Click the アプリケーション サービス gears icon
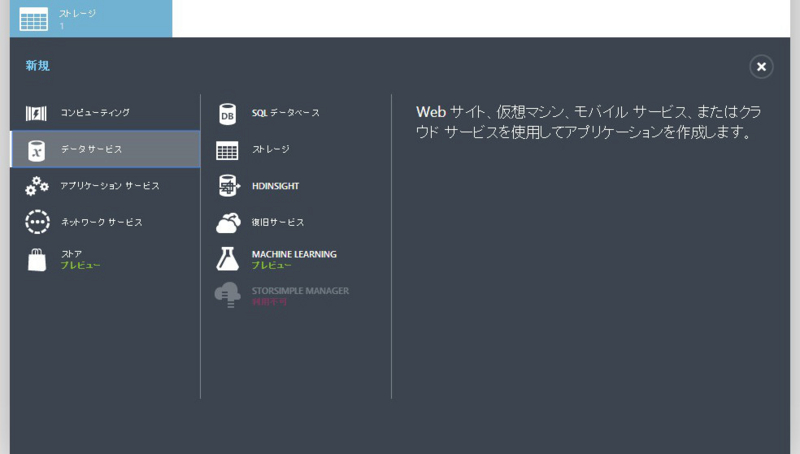The height and width of the screenshot is (454, 800). [x=37, y=186]
